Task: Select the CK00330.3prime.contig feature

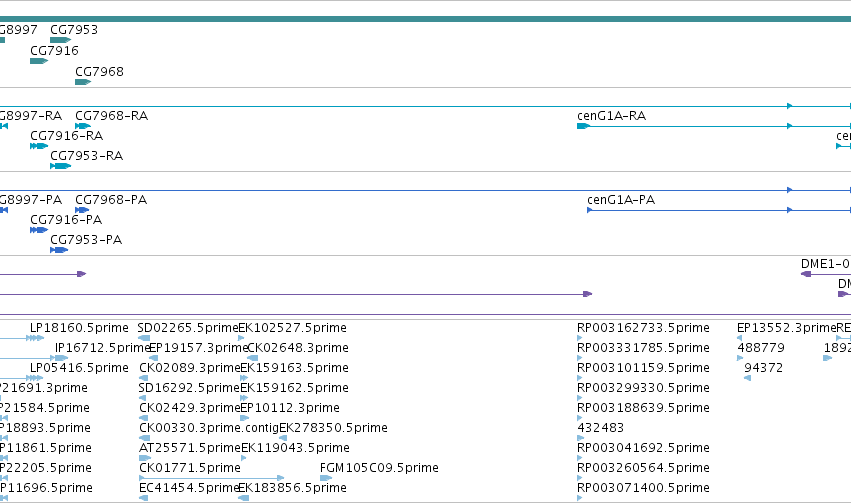Action: click(x=209, y=428)
